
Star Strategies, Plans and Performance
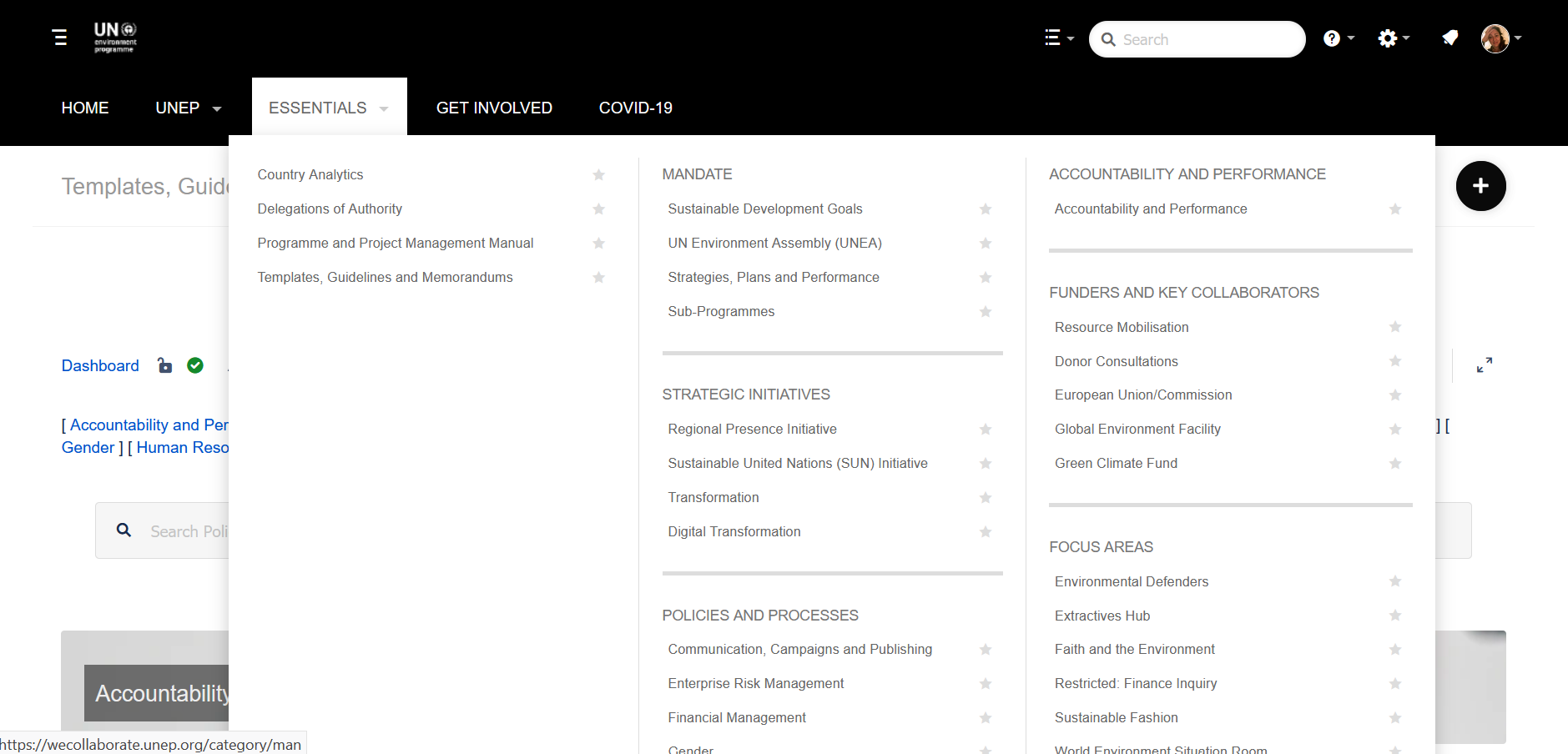click(986, 278)
